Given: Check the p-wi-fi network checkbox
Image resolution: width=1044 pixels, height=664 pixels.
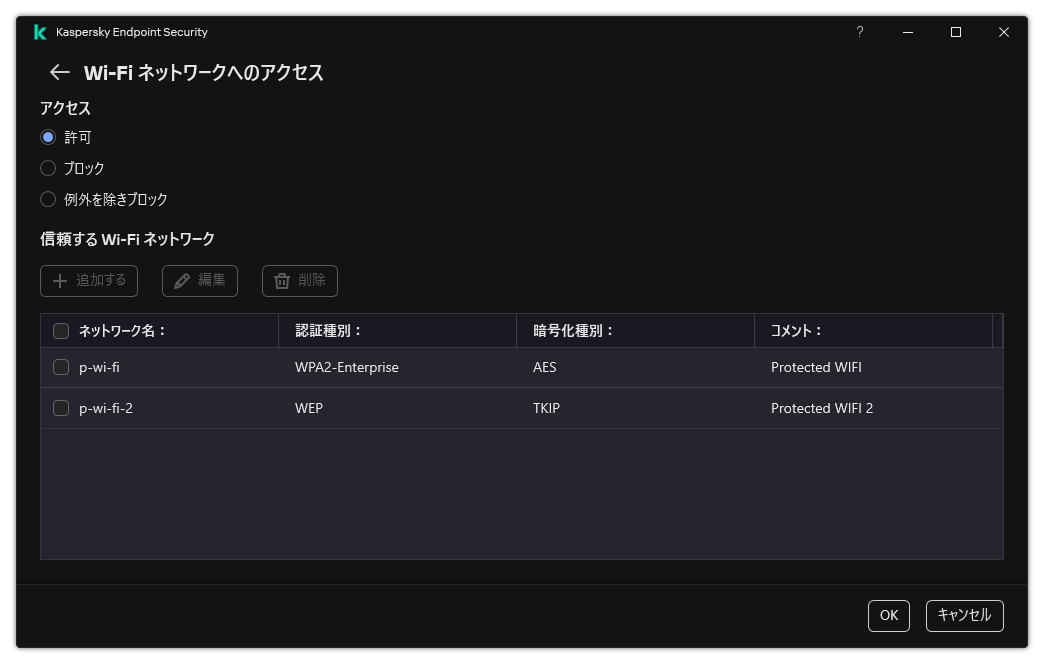Looking at the screenshot, I should click(61, 367).
